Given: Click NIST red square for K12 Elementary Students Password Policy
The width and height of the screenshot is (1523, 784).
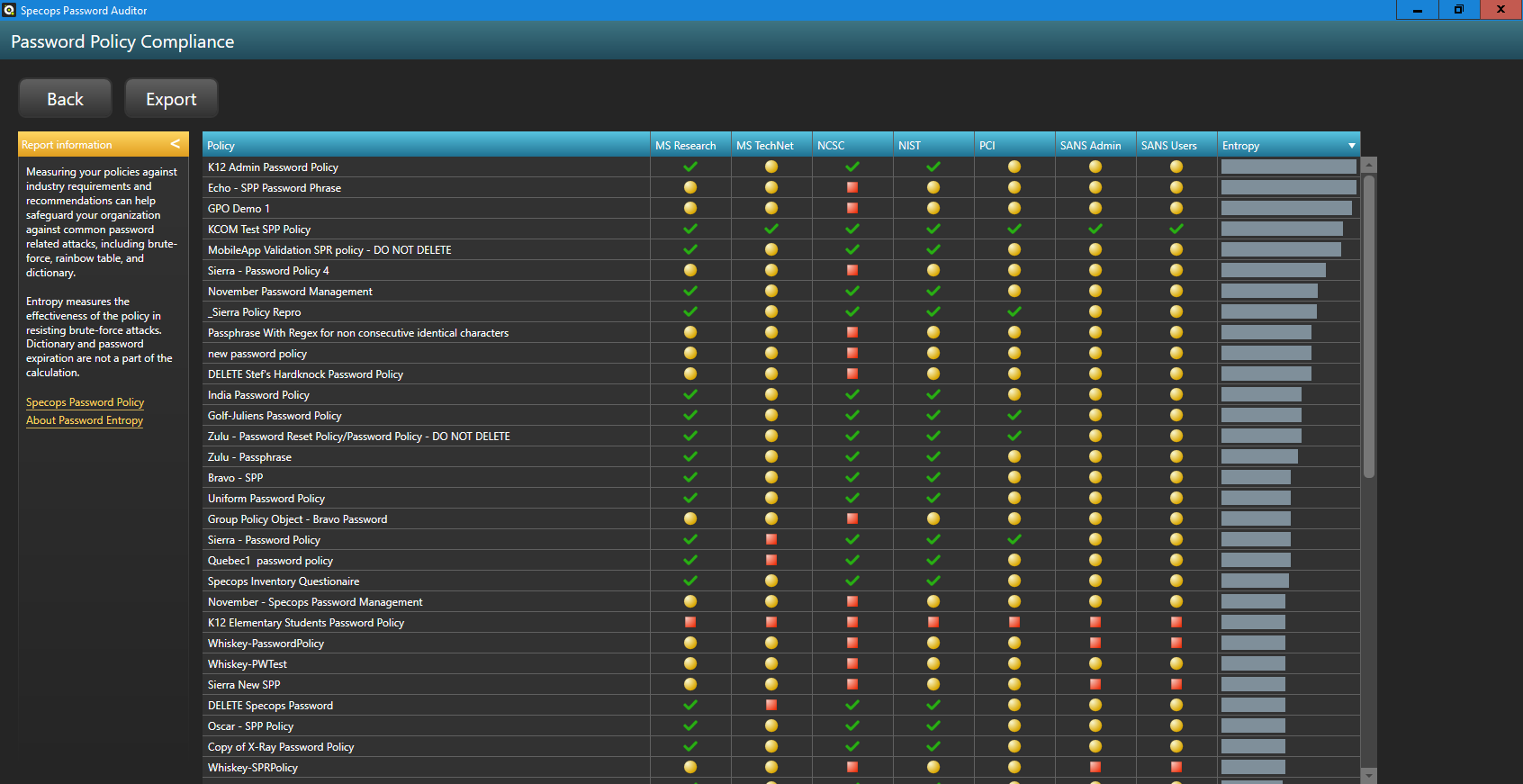Looking at the screenshot, I should [933, 622].
